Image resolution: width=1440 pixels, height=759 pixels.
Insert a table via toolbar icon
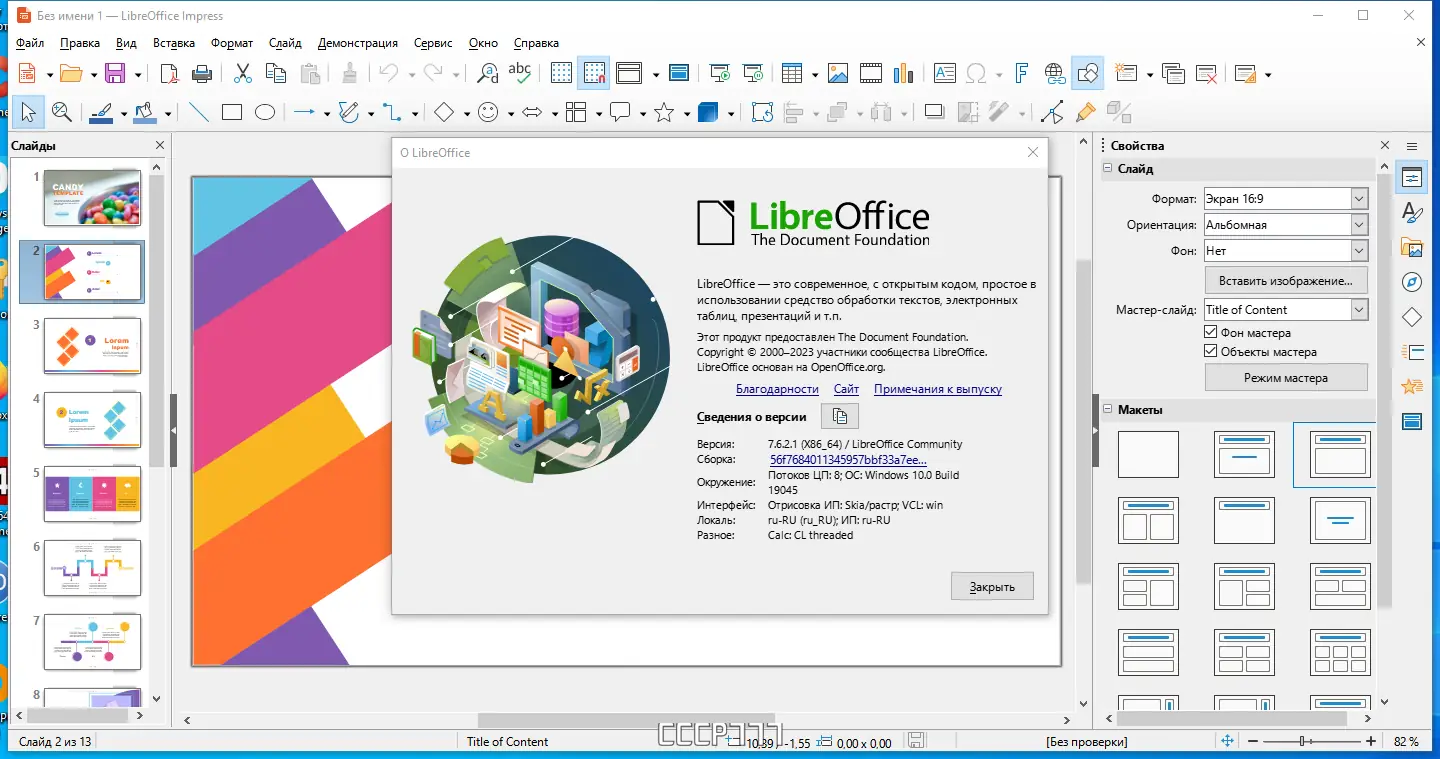tap(792, 73)
